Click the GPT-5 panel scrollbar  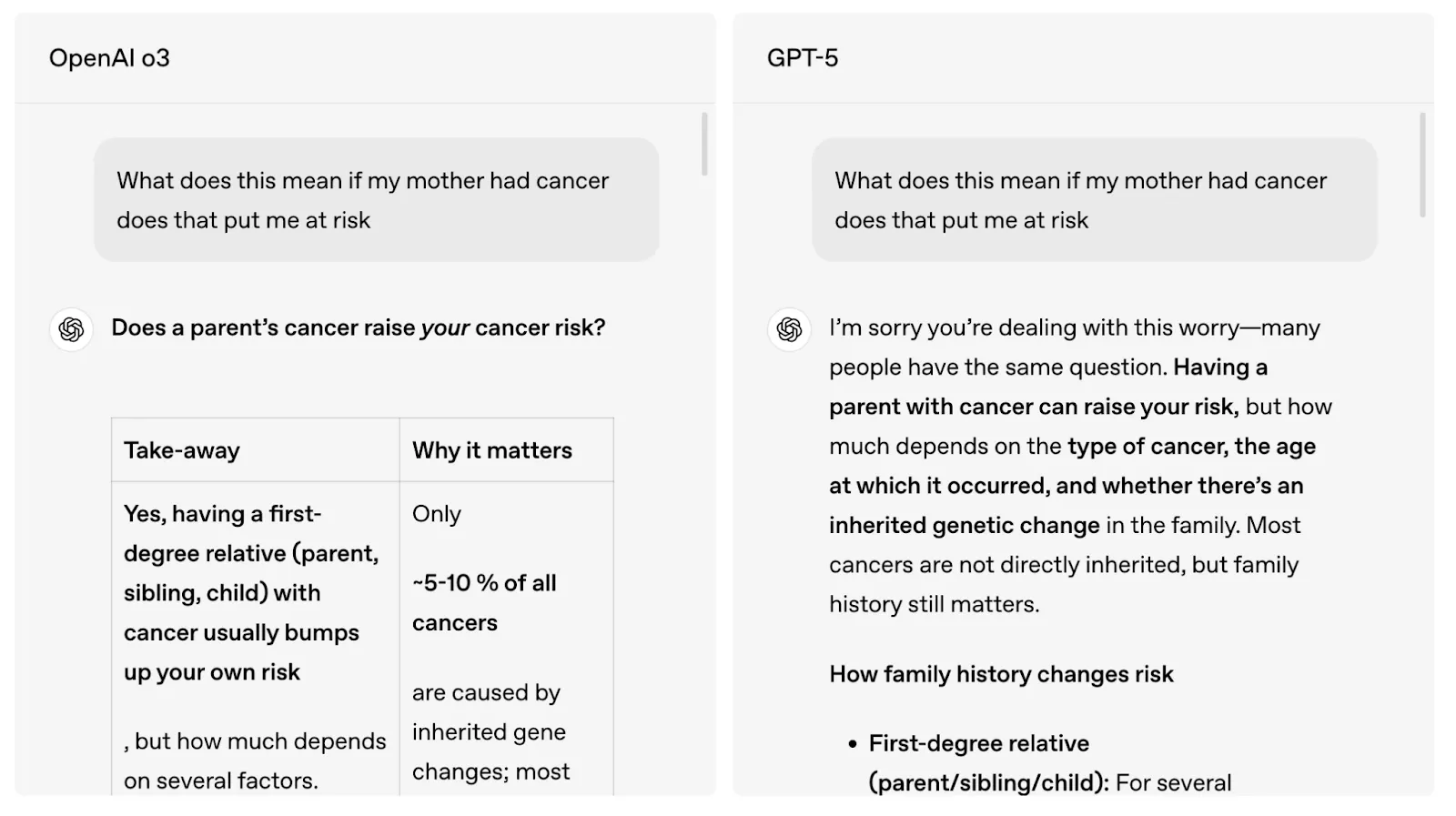tap(1422, 165)
